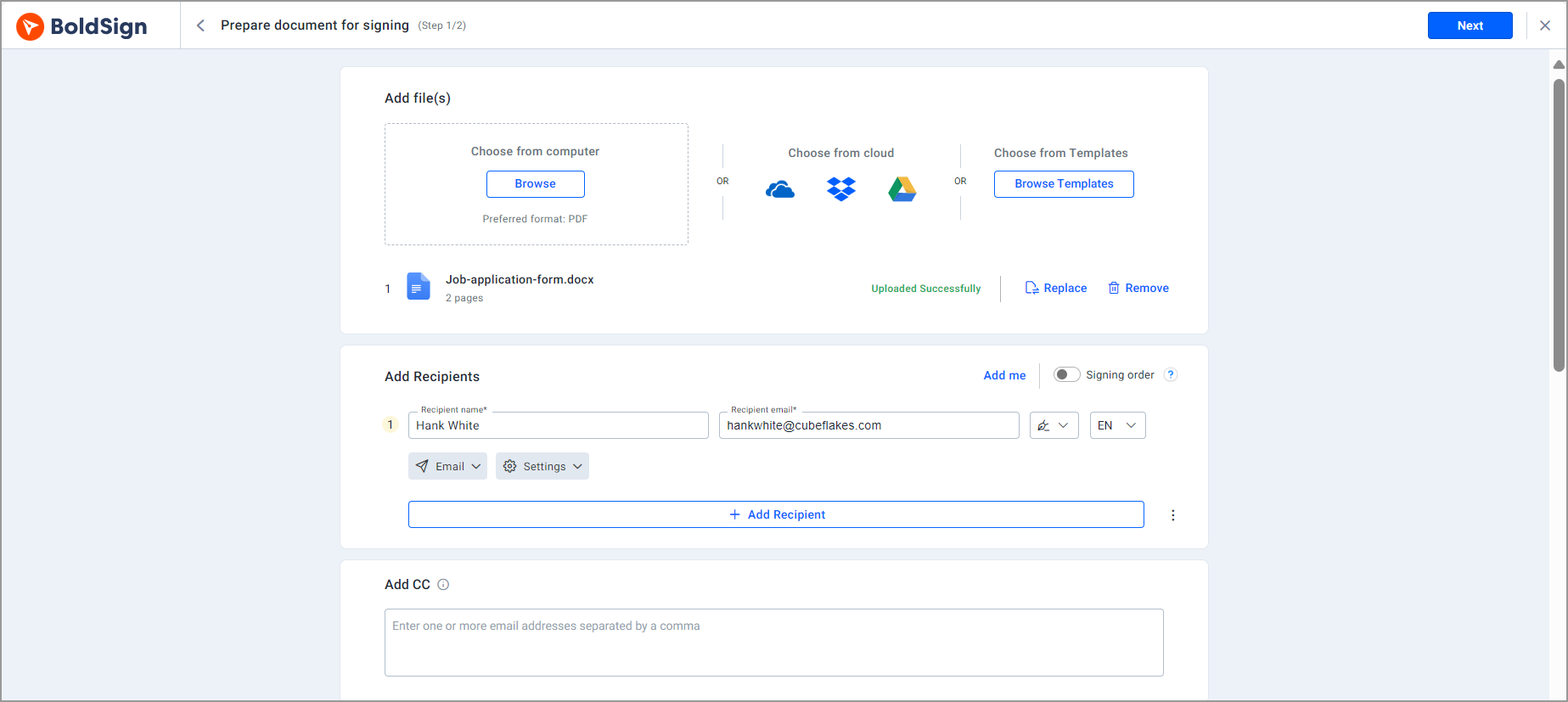1568x702 pixels.
Task: Click the vertical scrollbar thumb
Action: pos(1559,225)
